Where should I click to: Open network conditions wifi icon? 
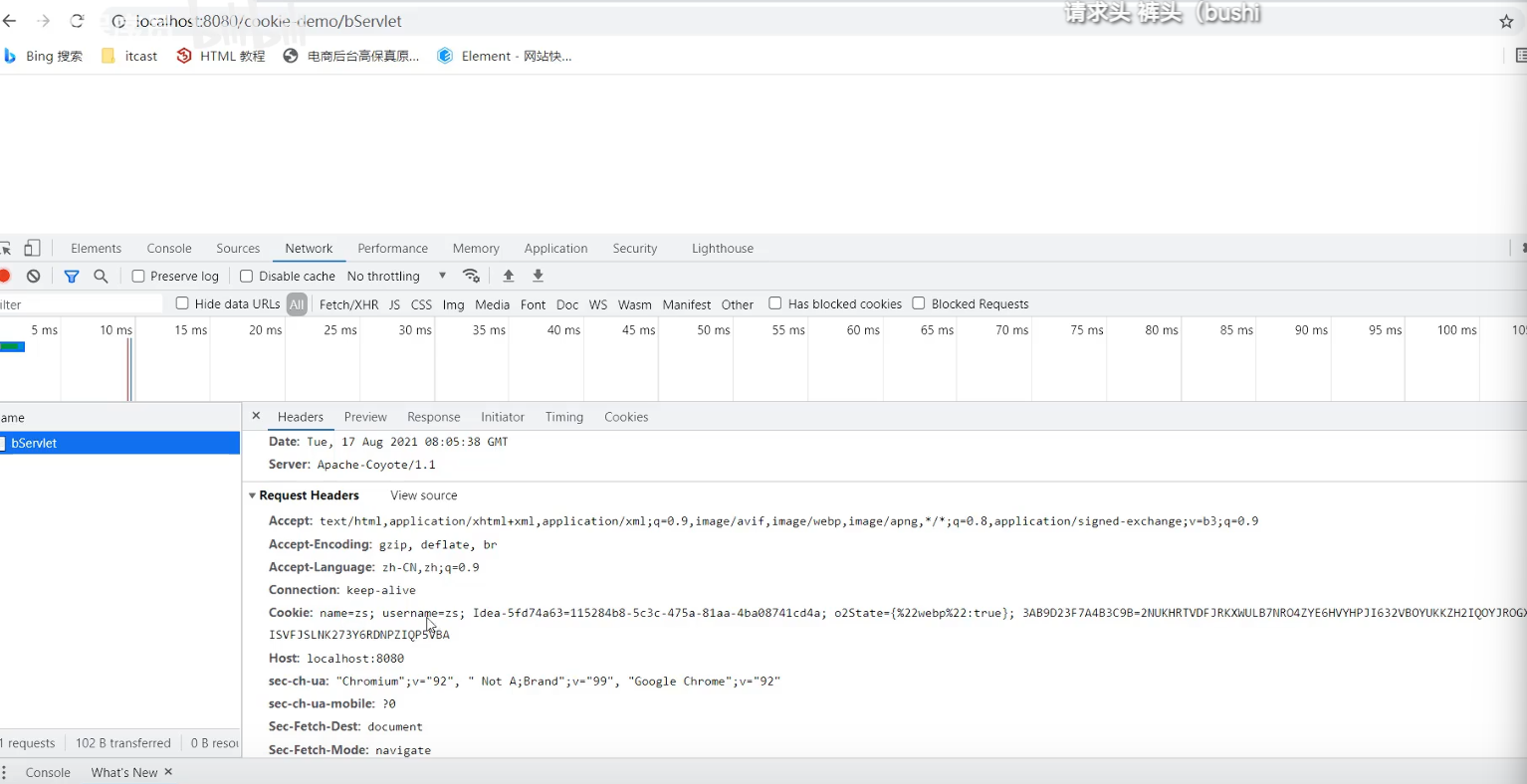tap(472, 276)
